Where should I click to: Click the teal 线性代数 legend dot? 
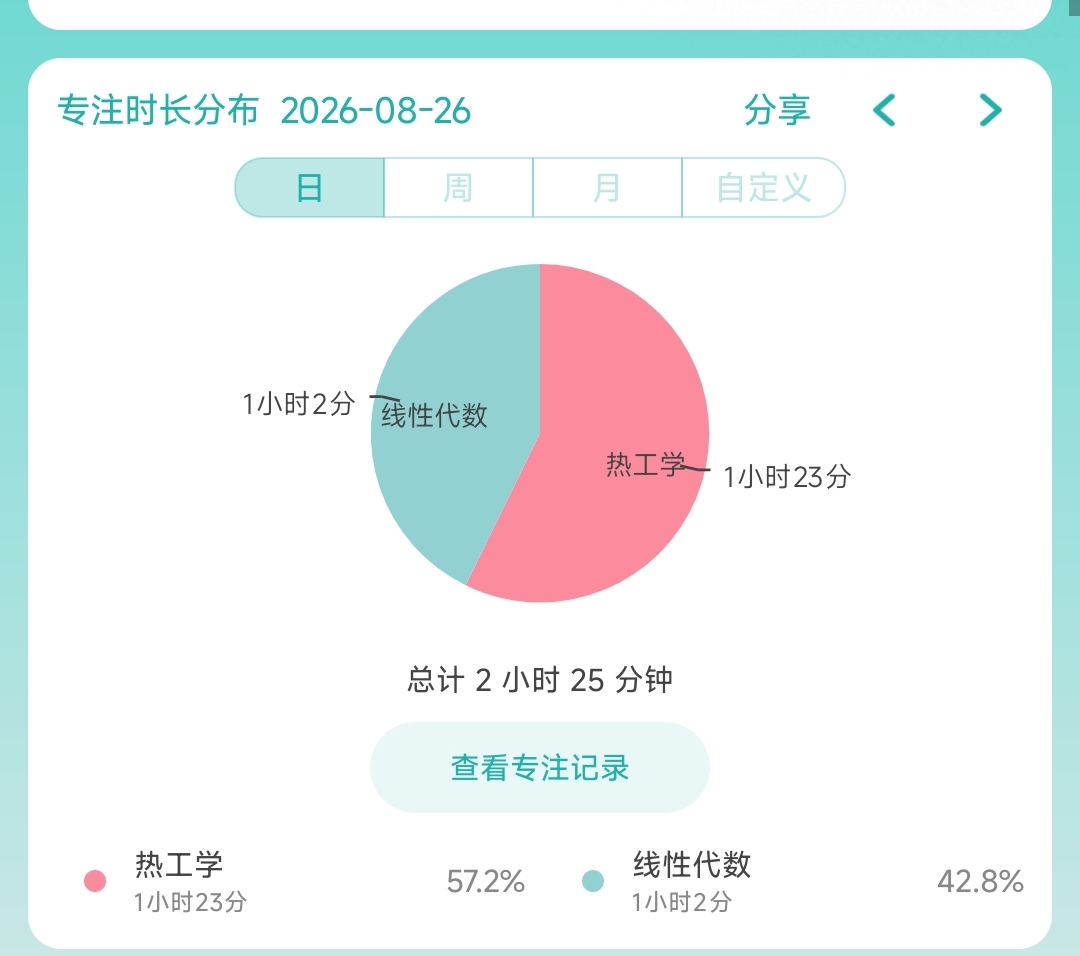tap(593, 881)
